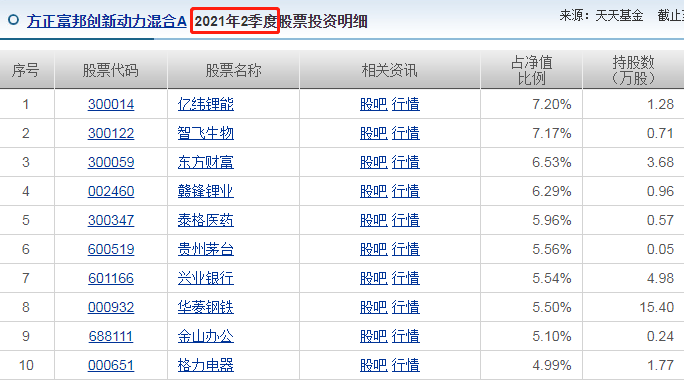Viewport: 684px width, 381px height.
Task: Open stock name 亿纬锂能 link
Action: (205, 104)
